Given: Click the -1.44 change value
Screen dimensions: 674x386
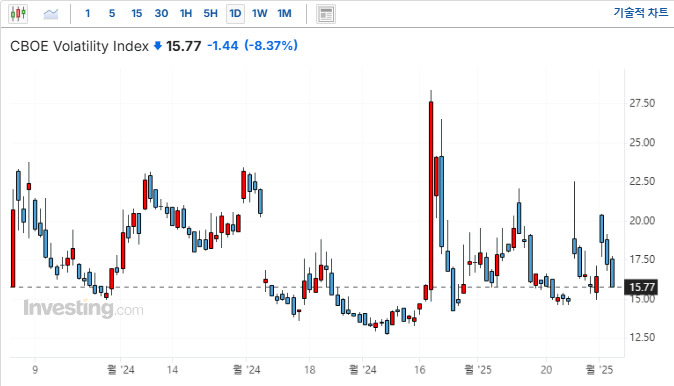Looking at the screenshot, I should click(x=223, y=46).
